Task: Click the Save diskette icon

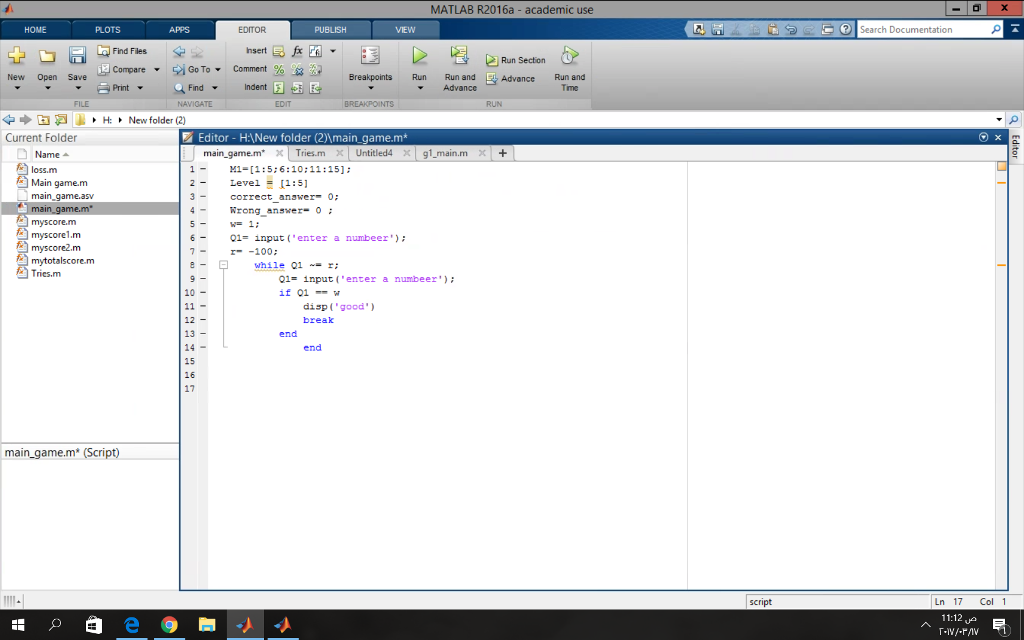Action: coord(77,56)
